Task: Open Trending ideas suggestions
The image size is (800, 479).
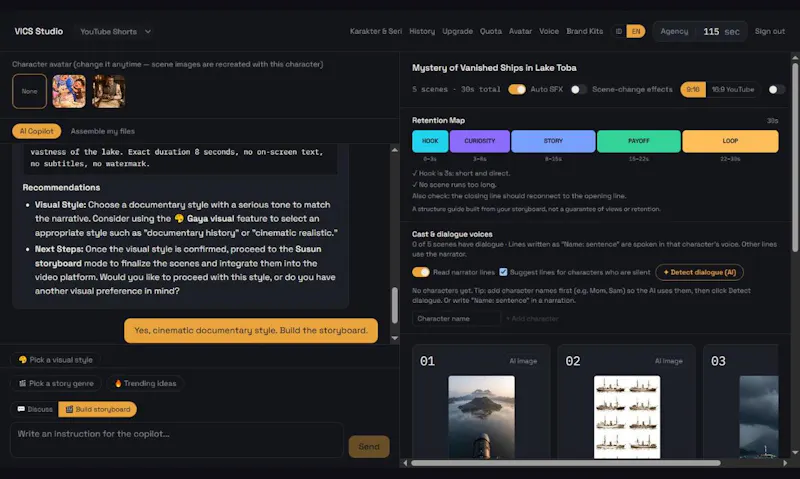Action: (145, 383)
